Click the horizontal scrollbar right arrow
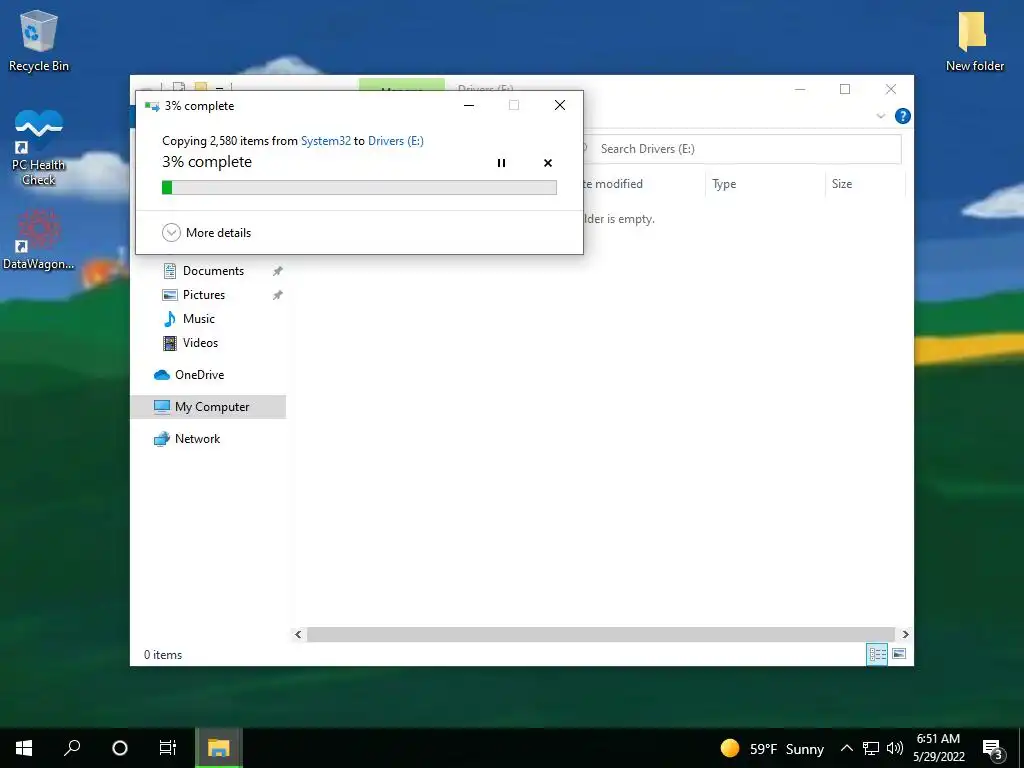The height and width of the screenshot is (768, 1024). point(905,634)
